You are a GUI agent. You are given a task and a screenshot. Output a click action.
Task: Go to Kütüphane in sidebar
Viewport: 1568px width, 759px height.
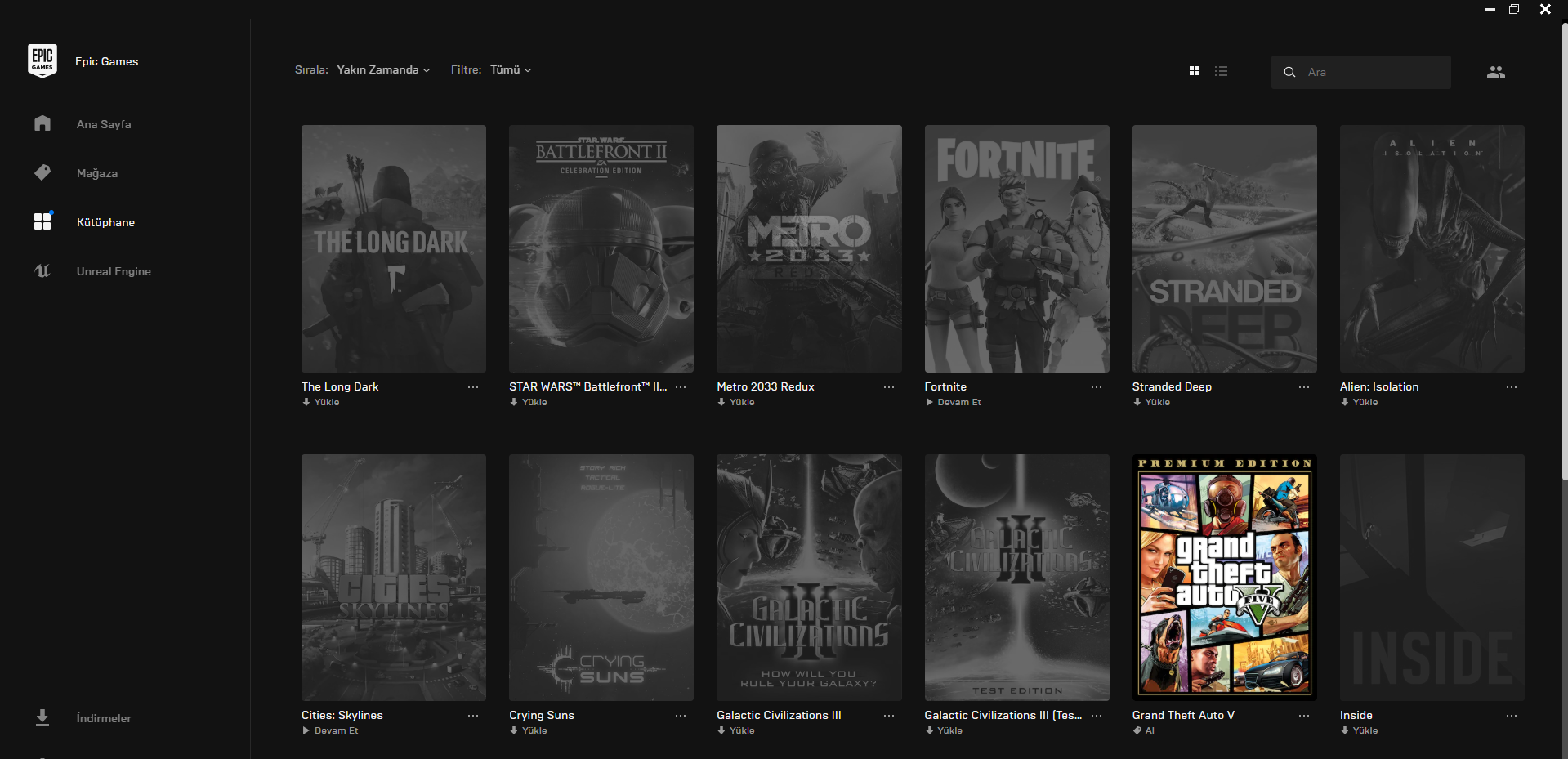click(x=105, y=222)
